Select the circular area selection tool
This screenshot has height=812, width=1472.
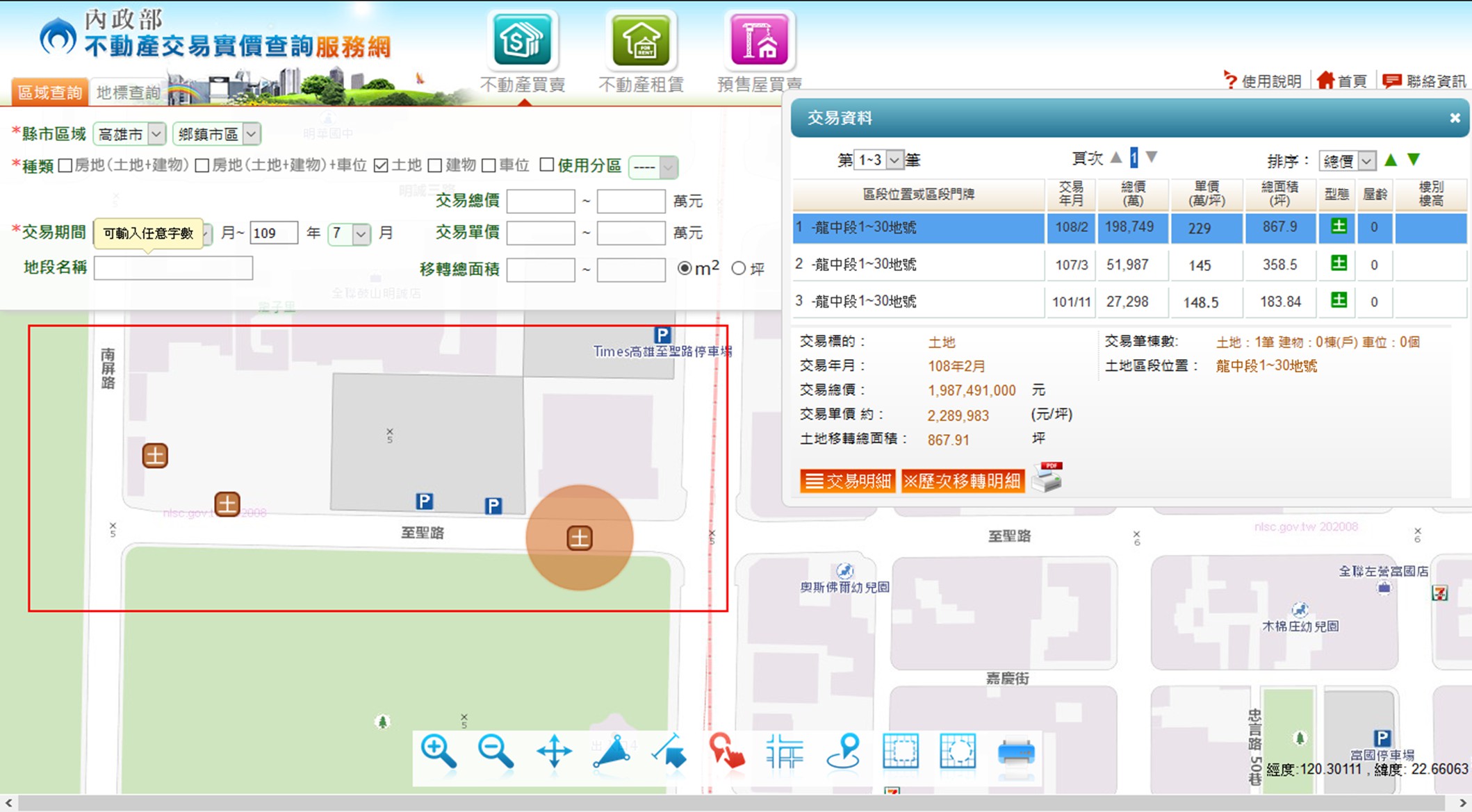pos(958,752)
